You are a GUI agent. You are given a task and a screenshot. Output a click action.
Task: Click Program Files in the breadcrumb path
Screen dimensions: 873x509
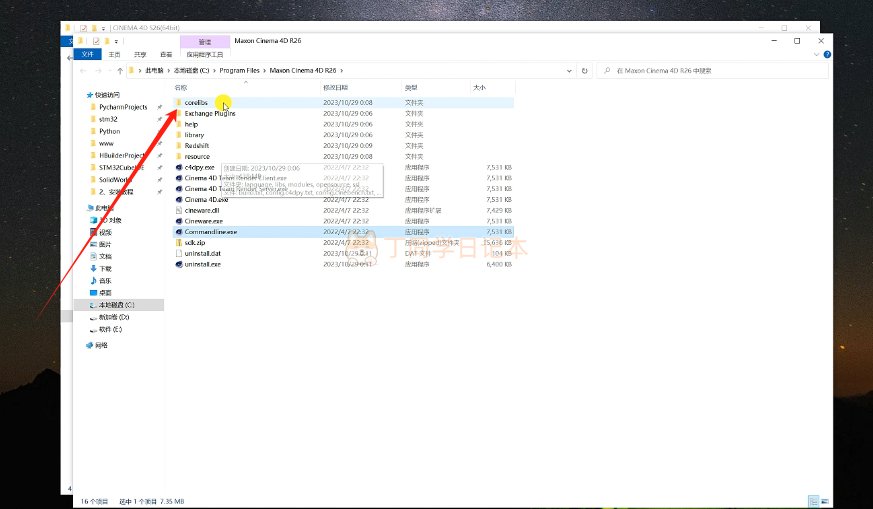pyautogui.click(x=240, y=72)
